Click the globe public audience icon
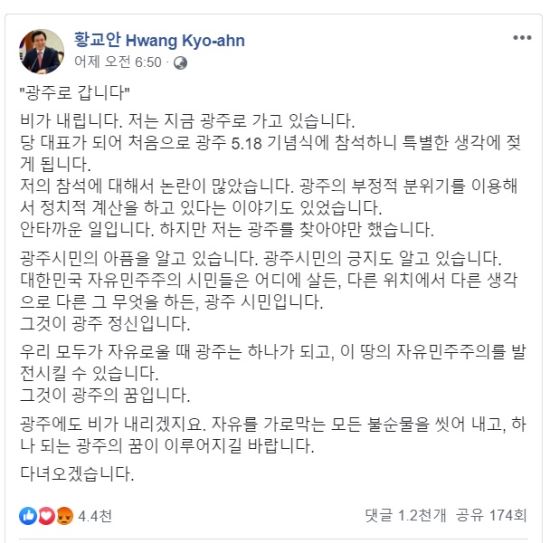550x543 pixels. pos(180,63)
